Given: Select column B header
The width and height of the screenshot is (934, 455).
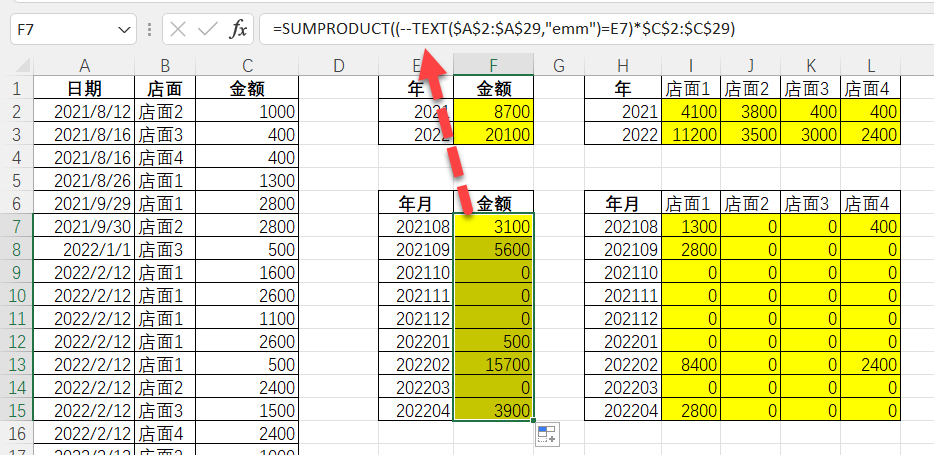Looking at the screenshot, I should pyautogui.click(x=165, y=66).
